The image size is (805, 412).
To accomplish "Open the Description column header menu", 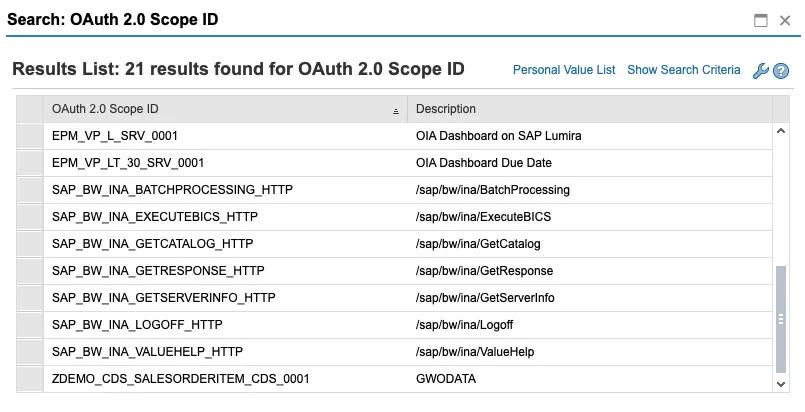I will pos(590,109).
